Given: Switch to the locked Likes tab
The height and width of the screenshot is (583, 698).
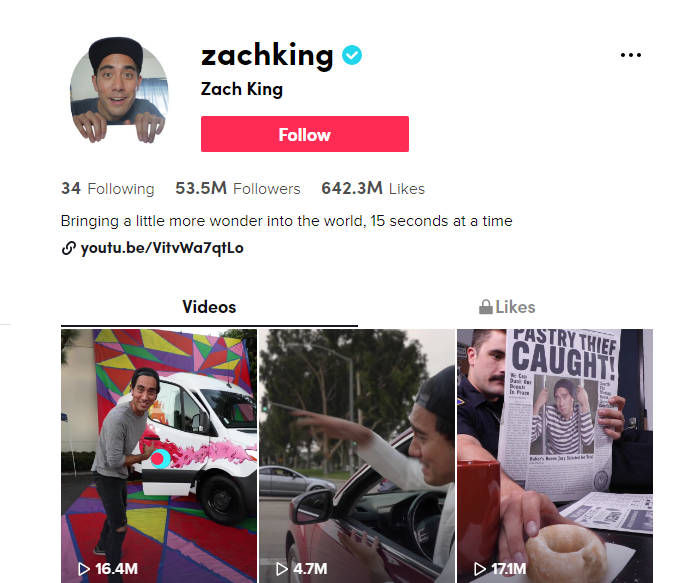Looking at the screenshot, I should click(x=507, y=307).
